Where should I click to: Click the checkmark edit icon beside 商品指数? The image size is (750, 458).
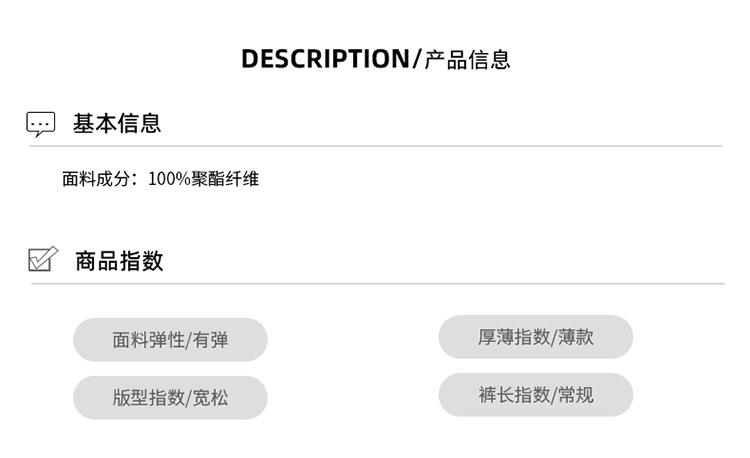click(42, 260)
